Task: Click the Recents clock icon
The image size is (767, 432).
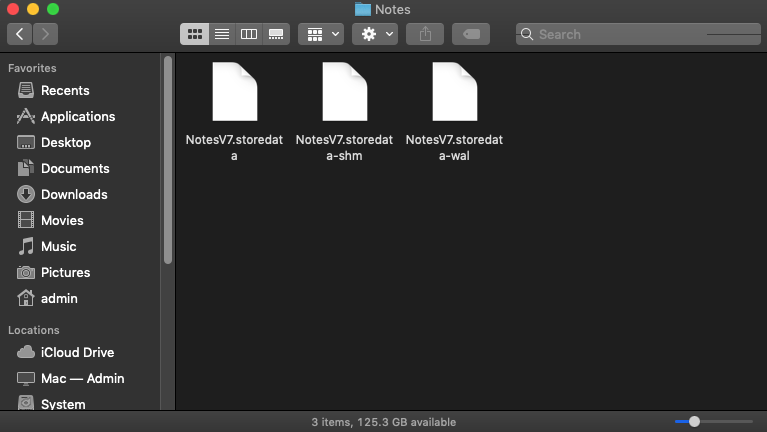Action: (26, 90)
